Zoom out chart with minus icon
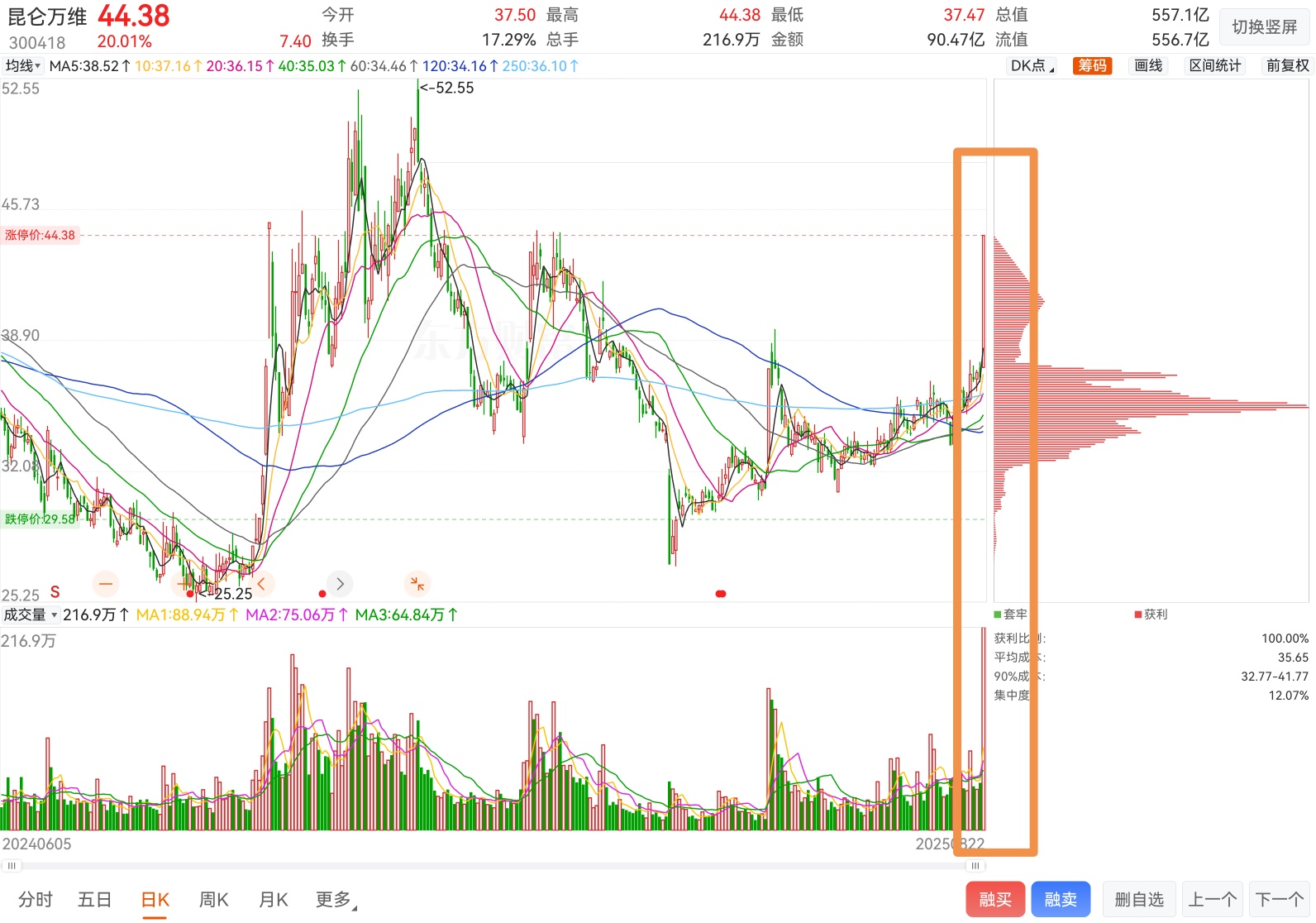The height and width of the screenshot is (923, 1316). coord(106,584)
